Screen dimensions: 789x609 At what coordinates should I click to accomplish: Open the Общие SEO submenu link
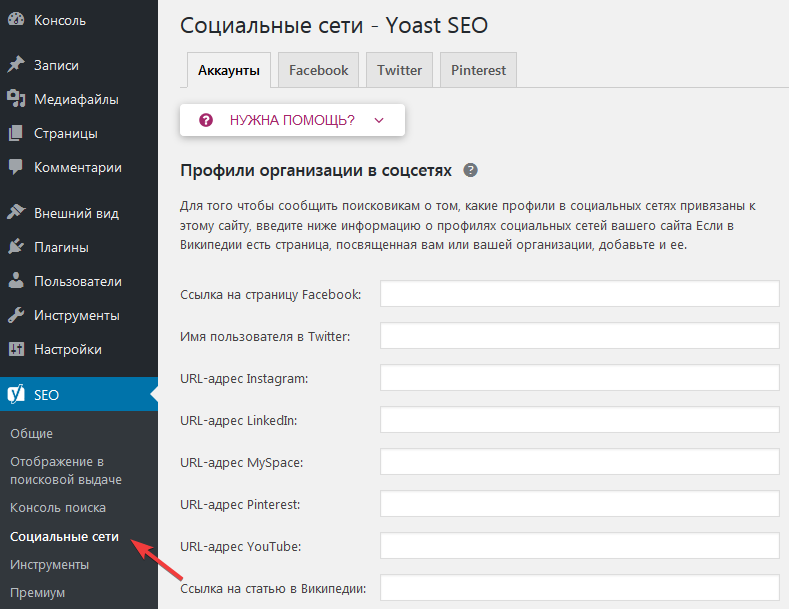click(x=31, y=433)
